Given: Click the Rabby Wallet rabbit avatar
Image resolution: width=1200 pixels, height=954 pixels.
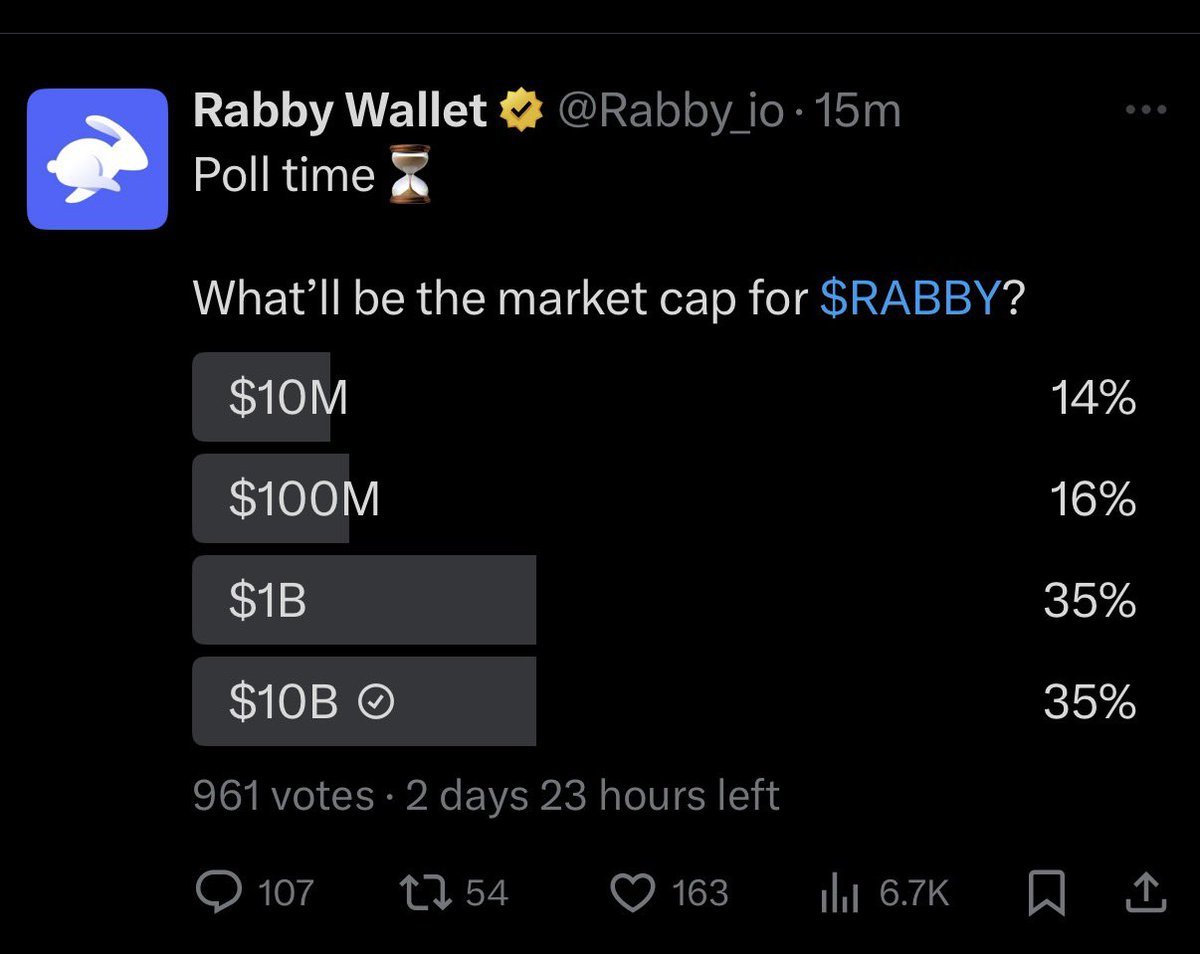Looking at the screenshot, I should 97,158.
